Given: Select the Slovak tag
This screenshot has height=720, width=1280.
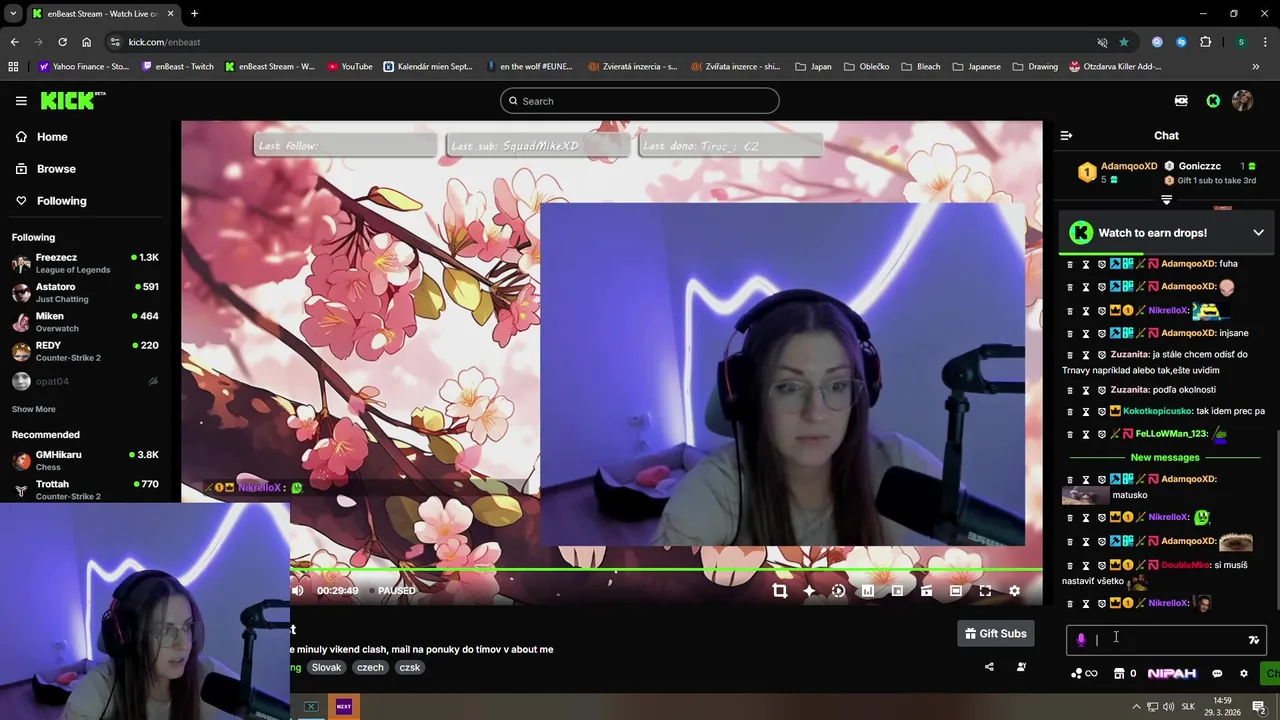Looking at the screenshot, I should point(326,668).
